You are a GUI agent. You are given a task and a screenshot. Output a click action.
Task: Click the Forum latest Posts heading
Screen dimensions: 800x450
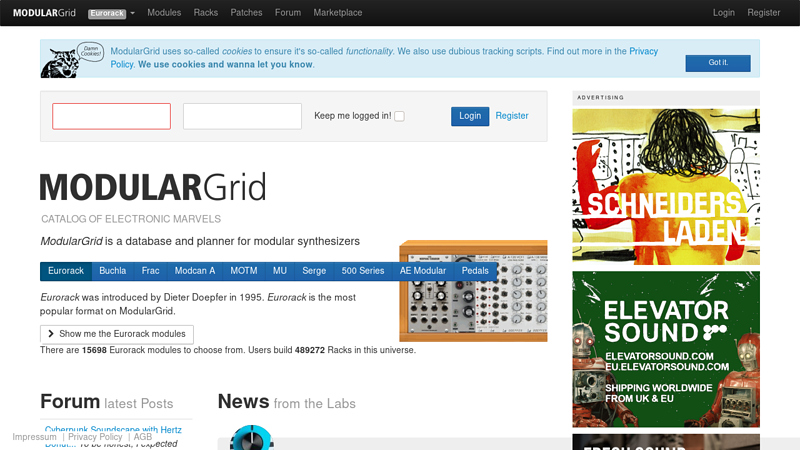(107, 403)
